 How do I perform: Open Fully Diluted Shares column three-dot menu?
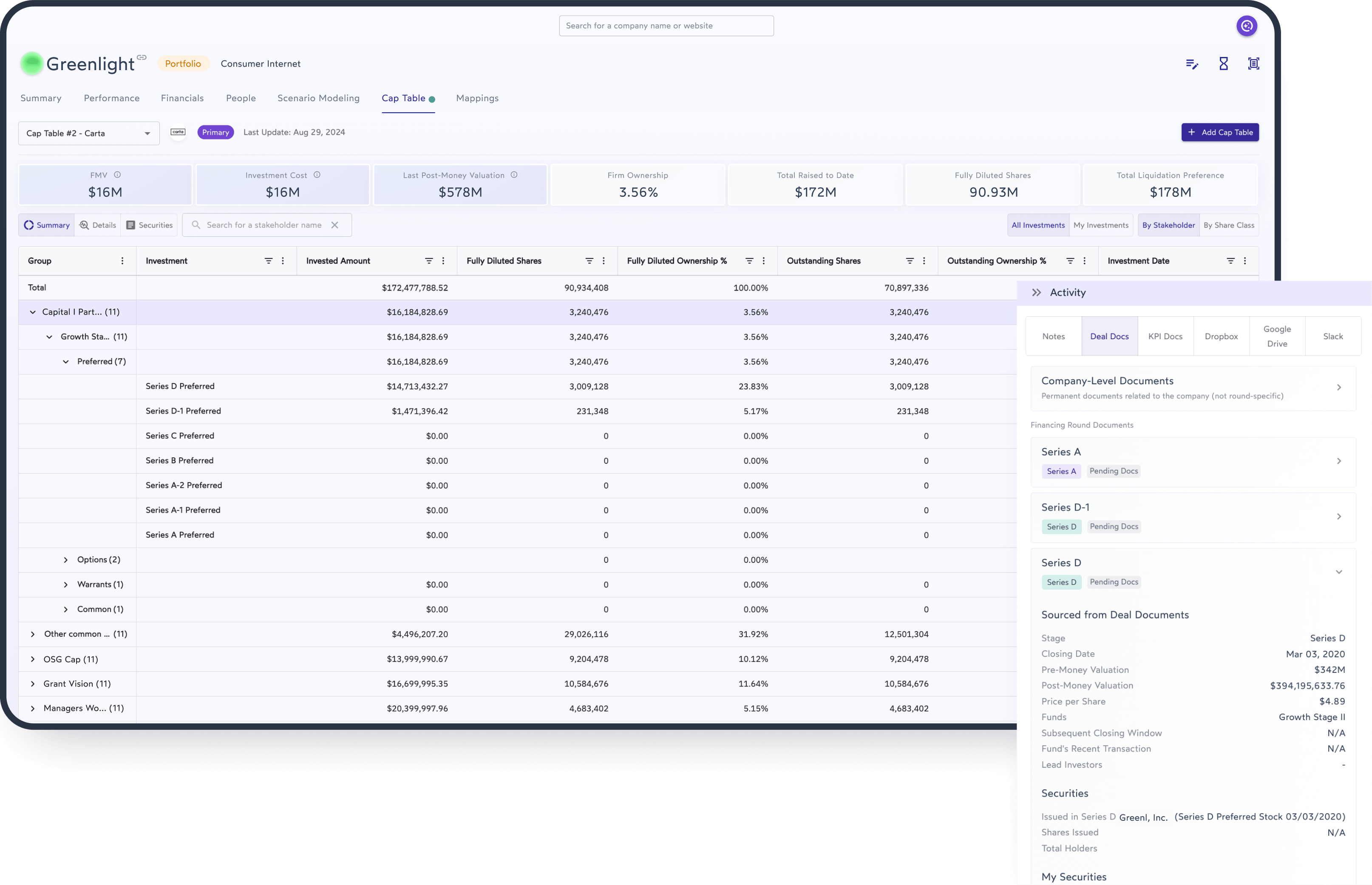click(603, 261)
